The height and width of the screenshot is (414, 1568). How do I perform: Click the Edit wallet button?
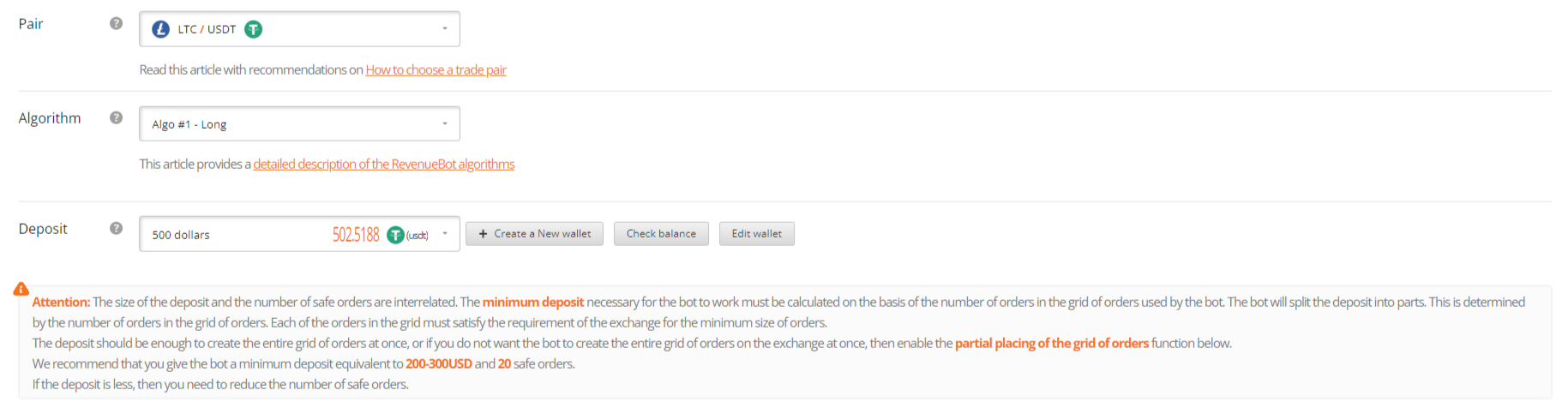(756, 234)
